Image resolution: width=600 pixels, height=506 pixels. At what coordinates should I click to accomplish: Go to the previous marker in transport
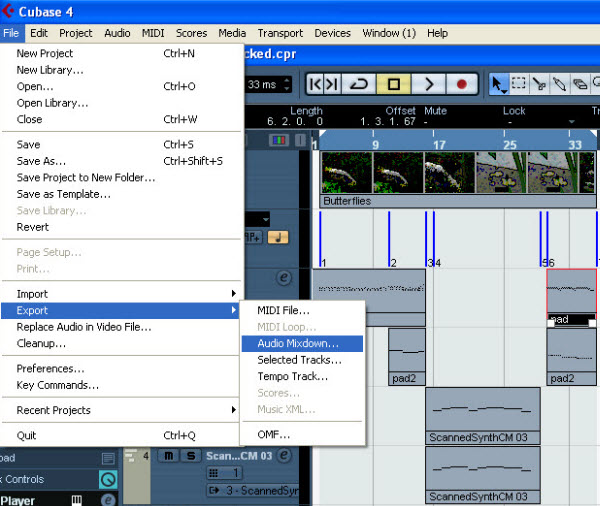[x=316, y=84]
